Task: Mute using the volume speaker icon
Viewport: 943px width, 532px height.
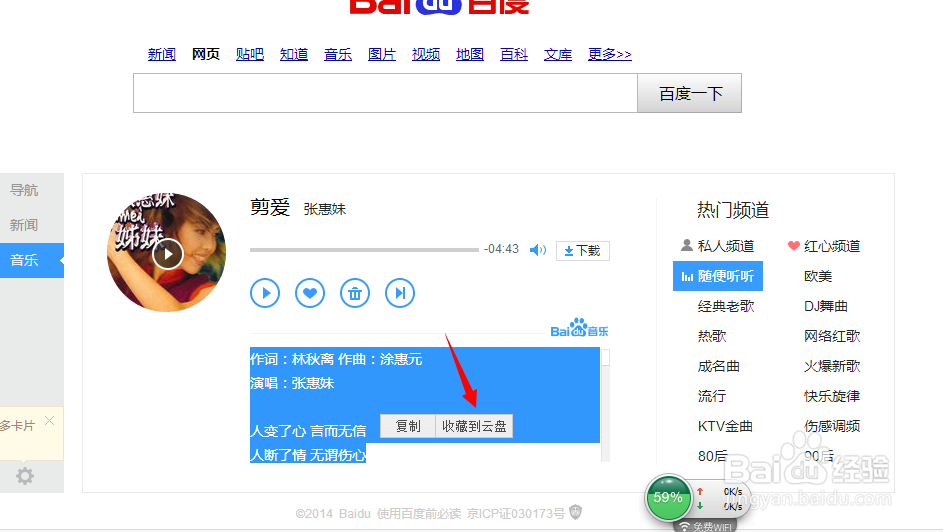Action: pyautogui.click(x=538, y=250)
